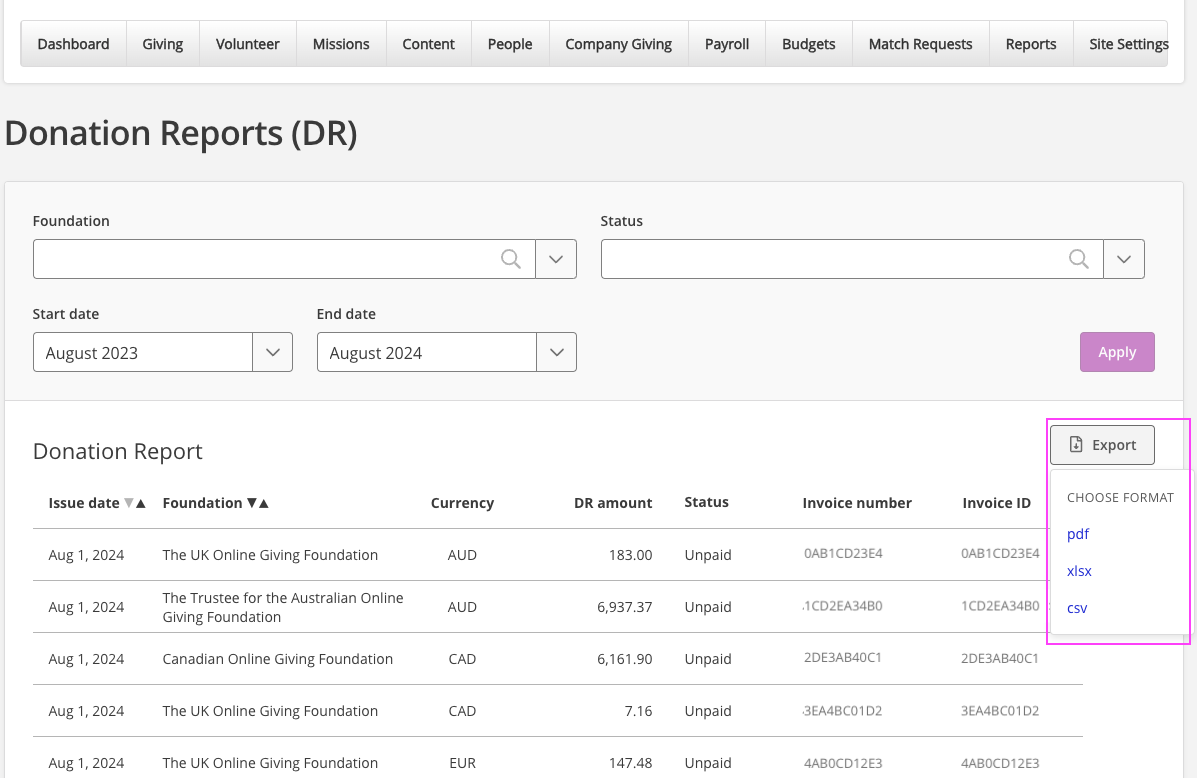Select the 7.16 amount cell

point(638,711)
